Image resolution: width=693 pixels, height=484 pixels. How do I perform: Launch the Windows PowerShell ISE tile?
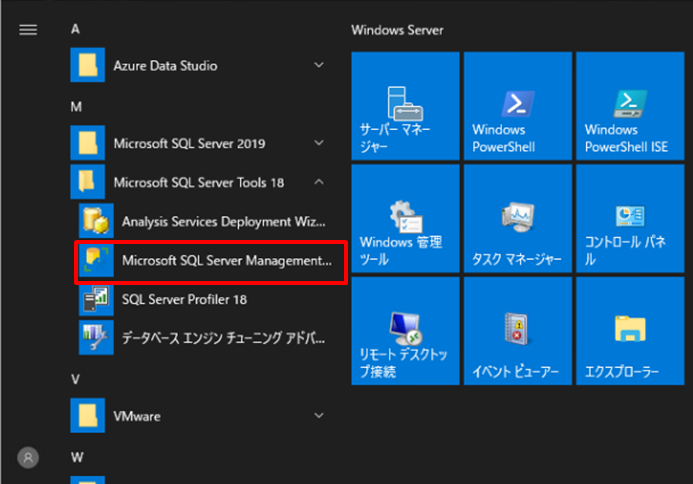tap(630, 106)
